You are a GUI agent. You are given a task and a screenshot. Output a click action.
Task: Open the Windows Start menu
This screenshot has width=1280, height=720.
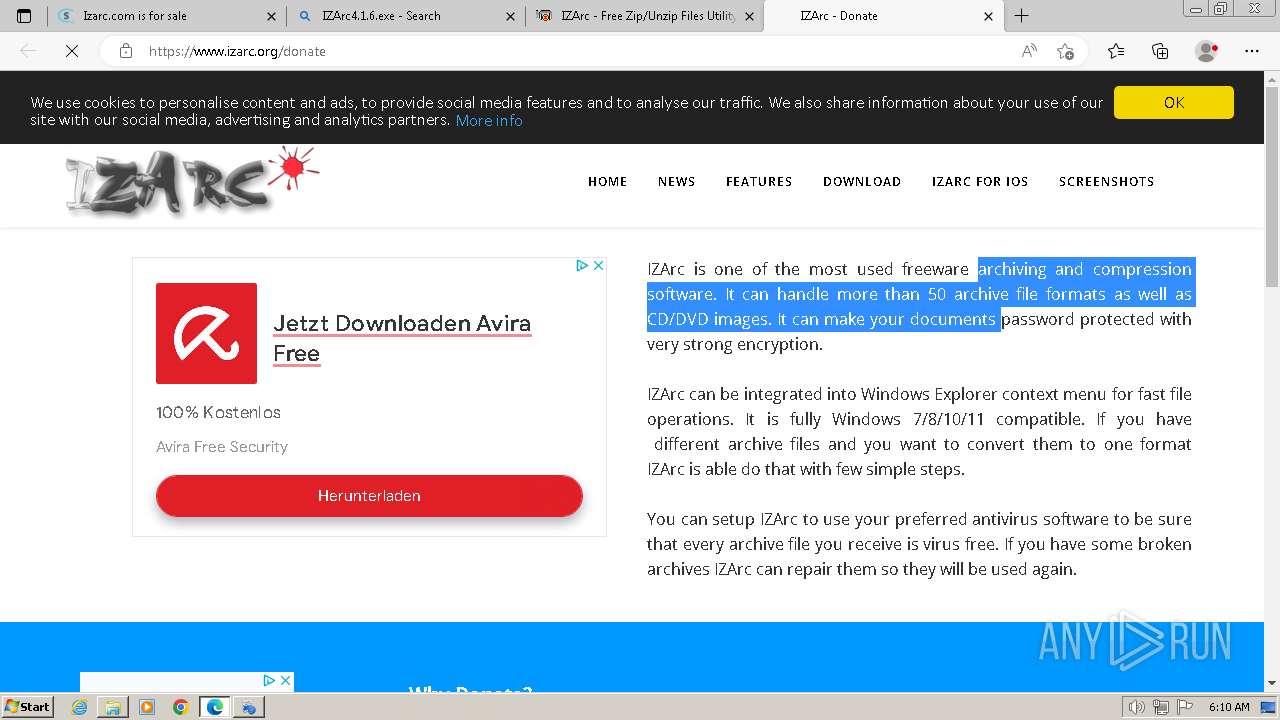(x=27, y=706)
